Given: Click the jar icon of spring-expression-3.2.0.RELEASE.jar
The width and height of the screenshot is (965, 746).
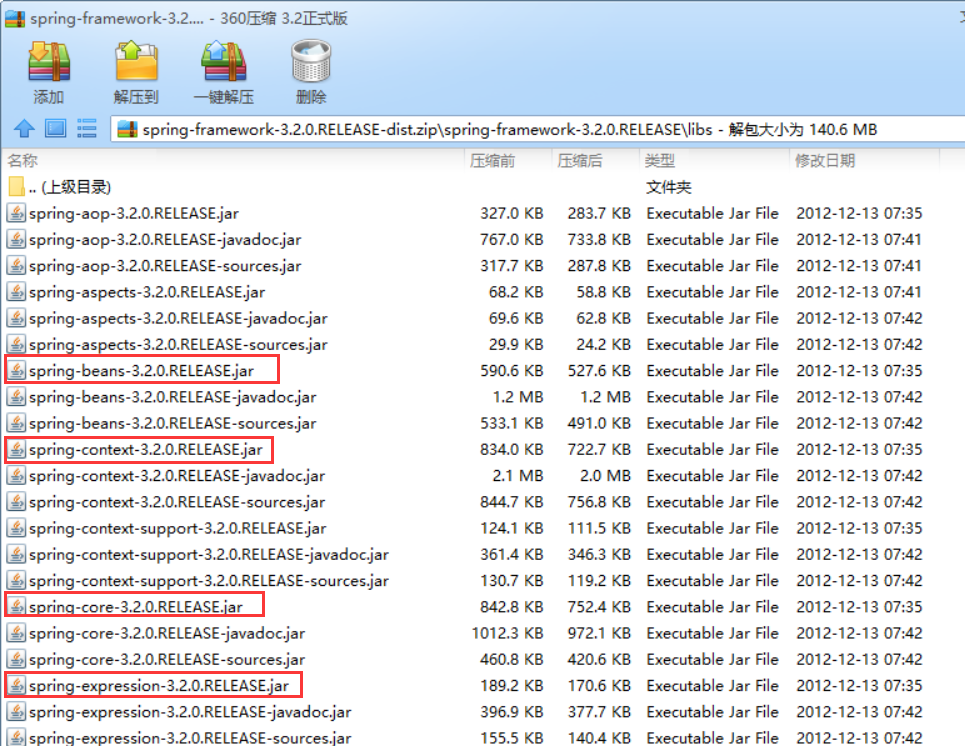Looking at the screenshot, I should point(17,686).
